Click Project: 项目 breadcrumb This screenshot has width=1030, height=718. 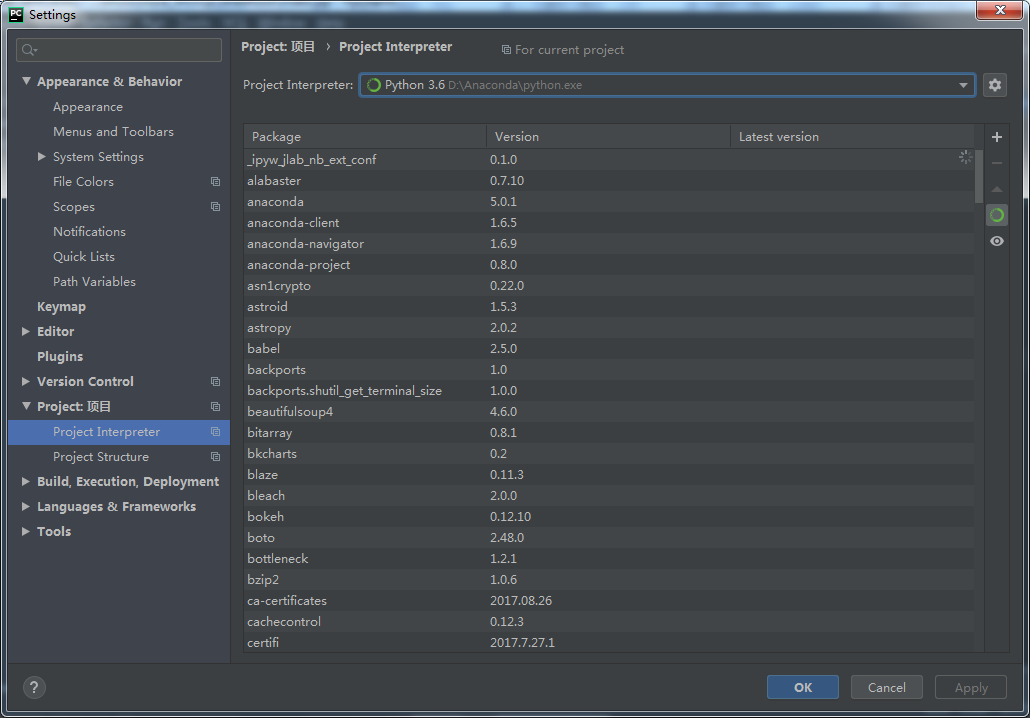click(278, 47)
